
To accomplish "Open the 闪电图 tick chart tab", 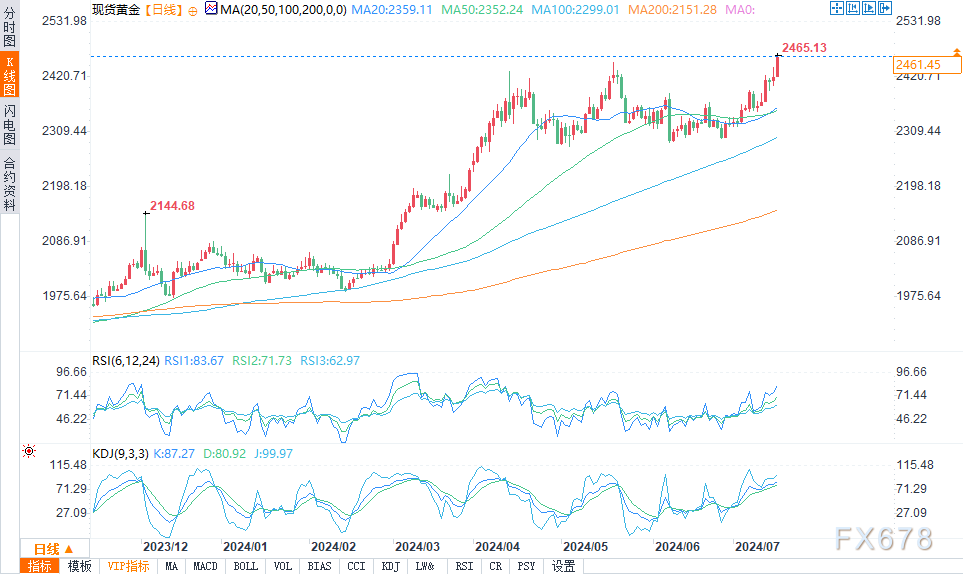I will 9,125.
